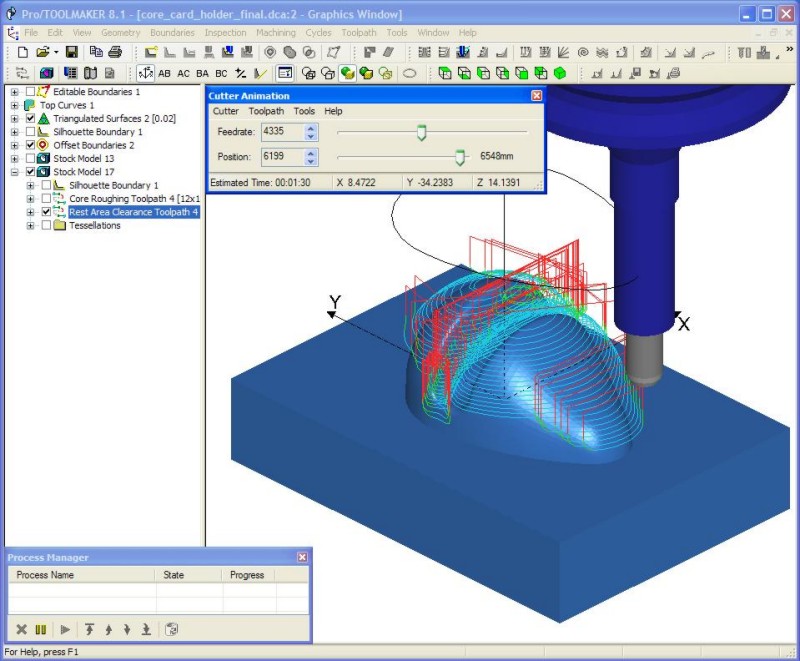This screenshot has height=661, width=800.
Task: Click the play arrow in Process Manager
Action: click(65, 630)
